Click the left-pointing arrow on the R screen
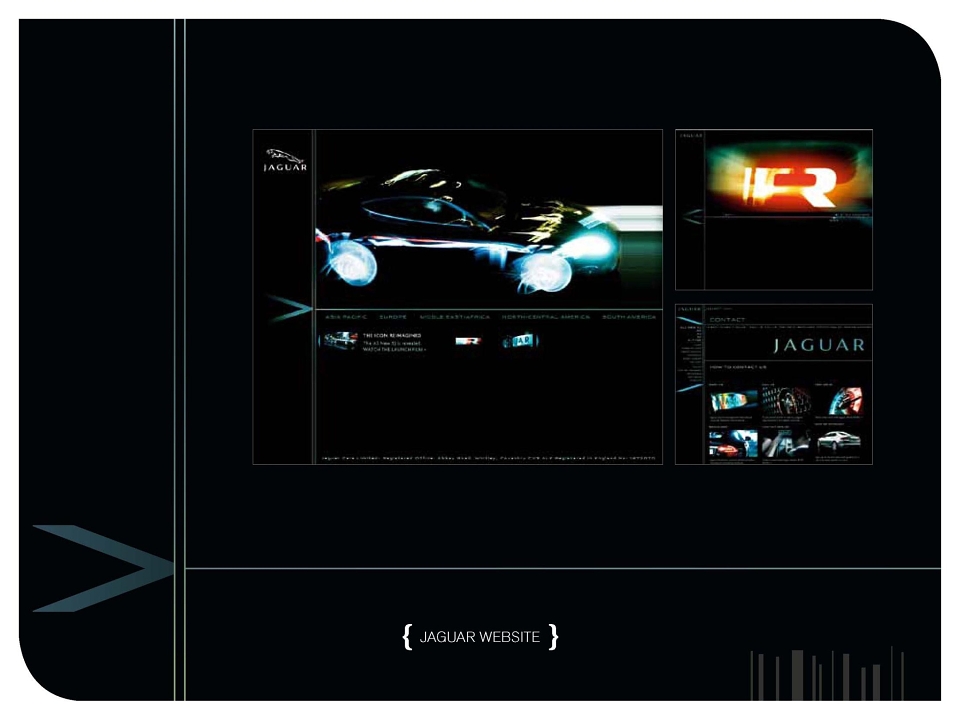This screenshot has width=960, height=720. pyautogui.click(x=692, y=217)
